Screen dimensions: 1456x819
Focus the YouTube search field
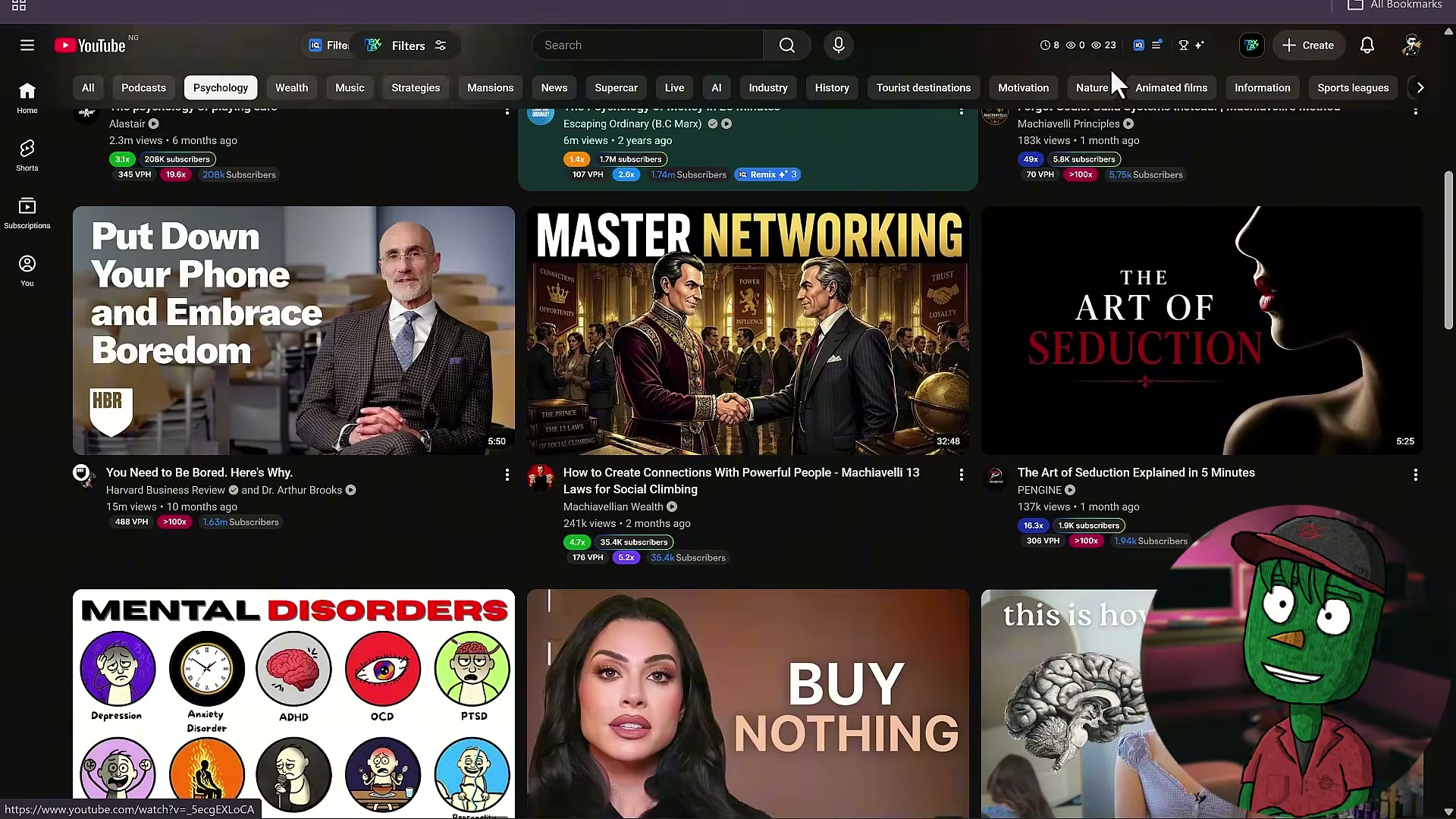[648, 45]
